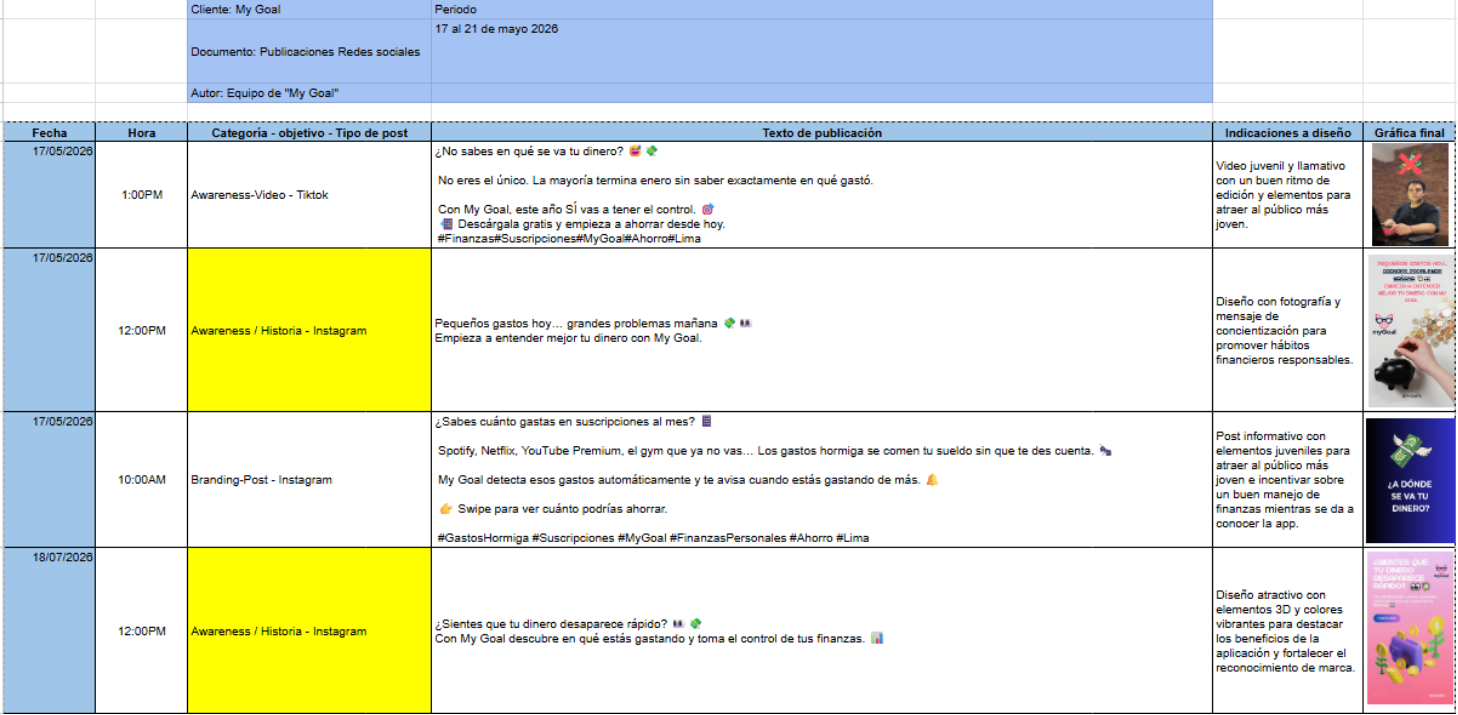Click the '10:00AM' hour cell
This screenshot has height=715, width=1458.
142,479
